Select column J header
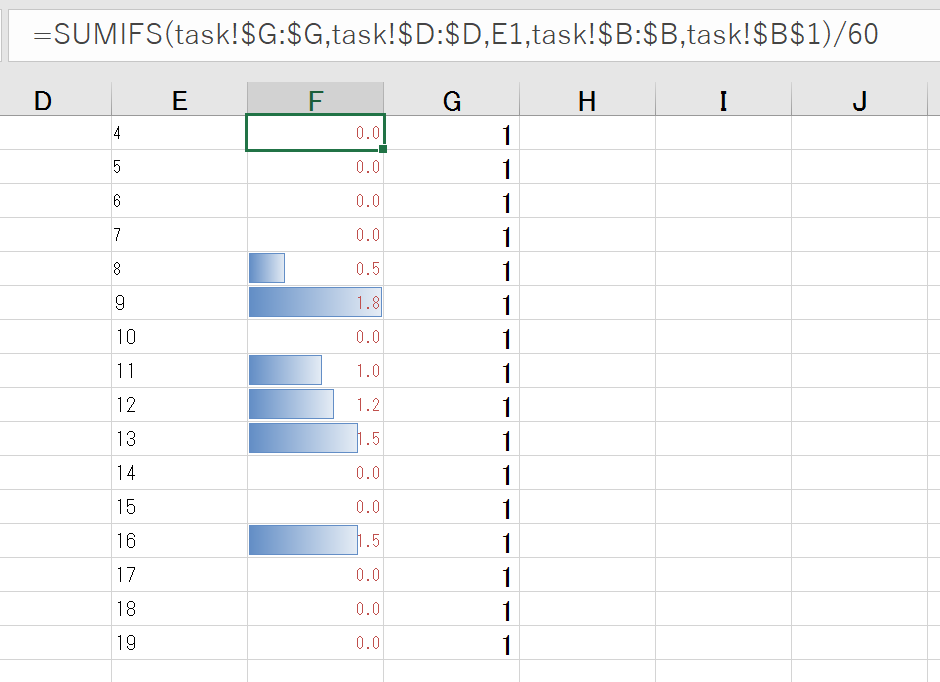The height and width of the screenshot is (682, 940). [860, 99]
